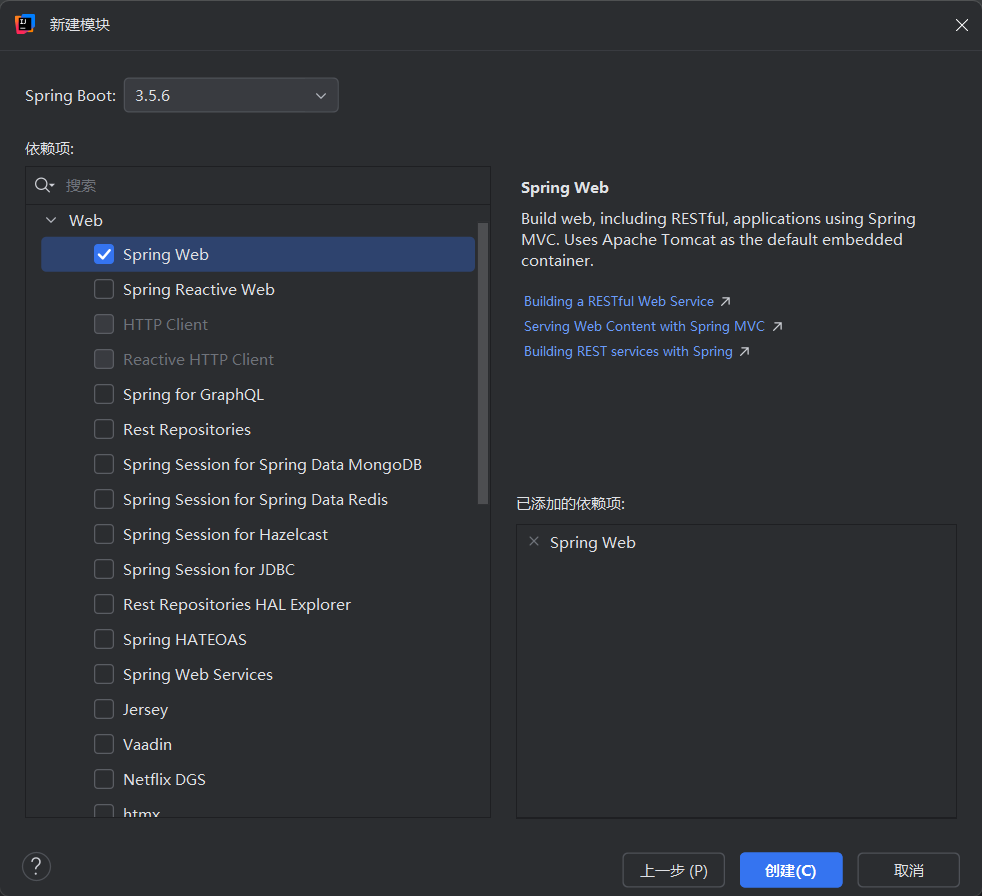Collapse the Web dependency category

(51, 220)
